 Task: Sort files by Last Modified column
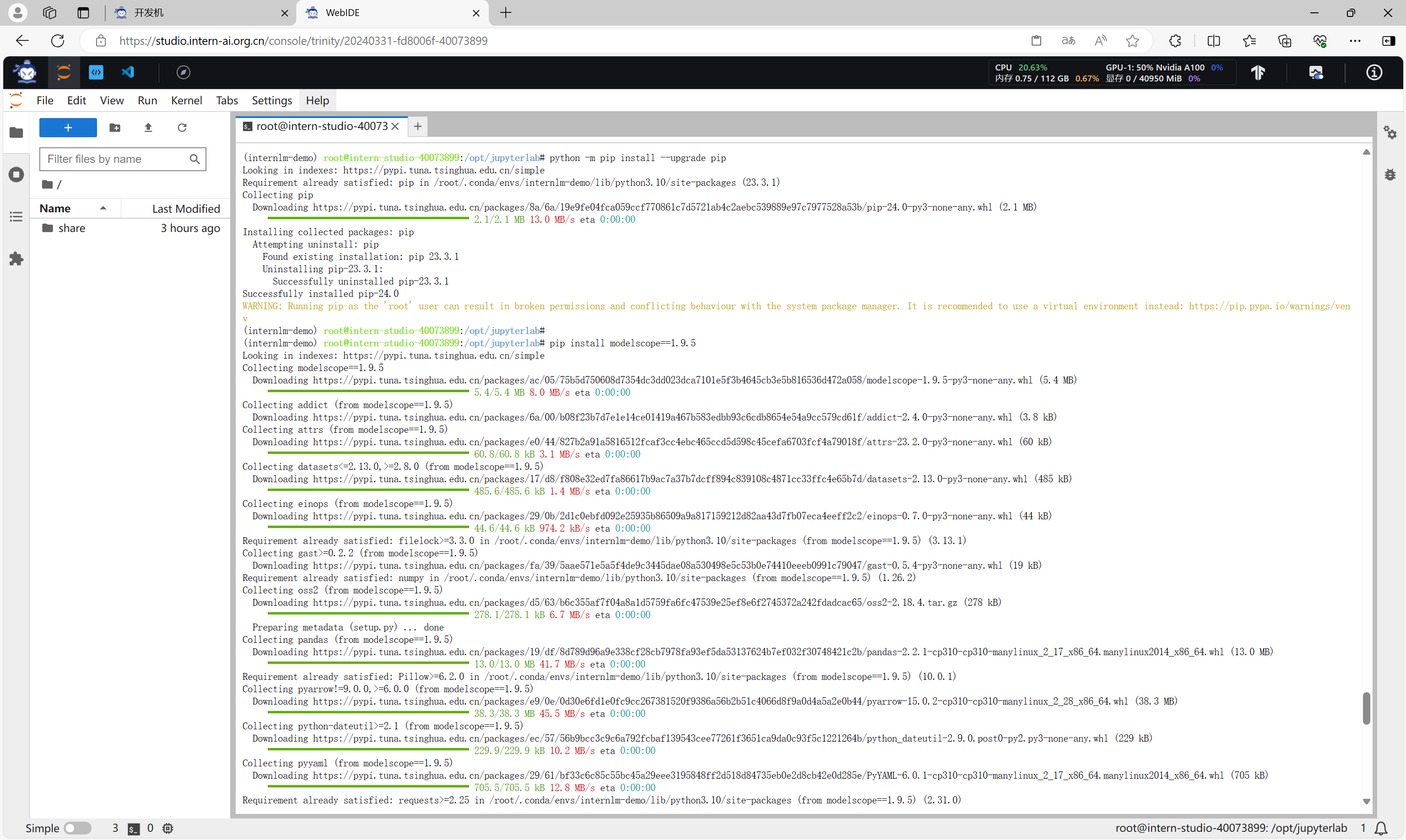coord(176,208)
